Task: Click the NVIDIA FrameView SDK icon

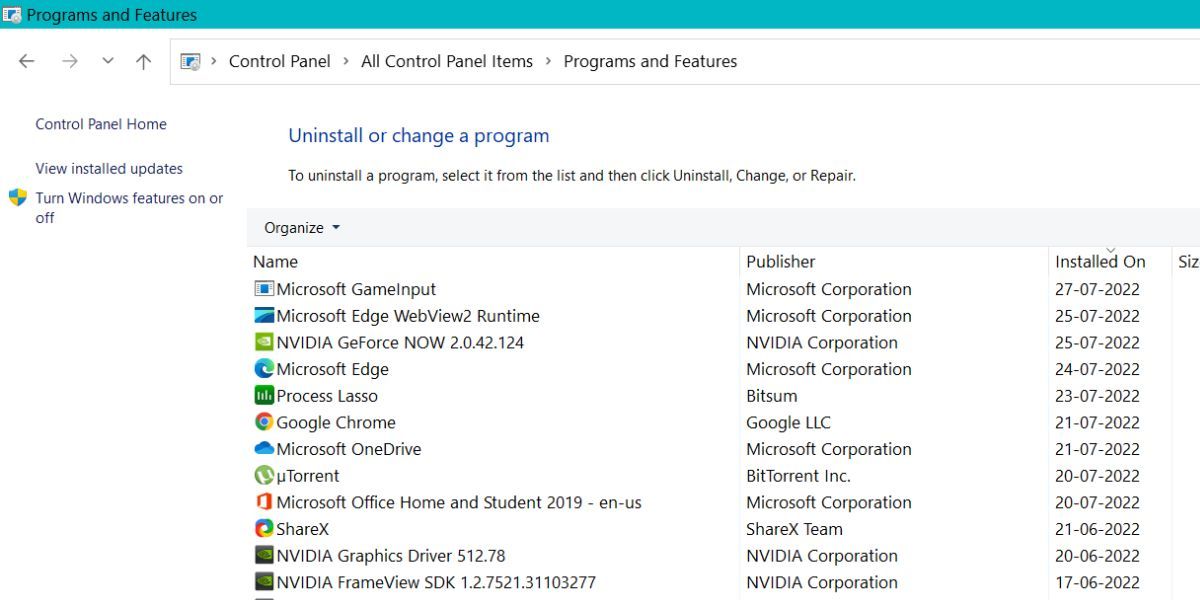Action: click(x=264, y=582)
